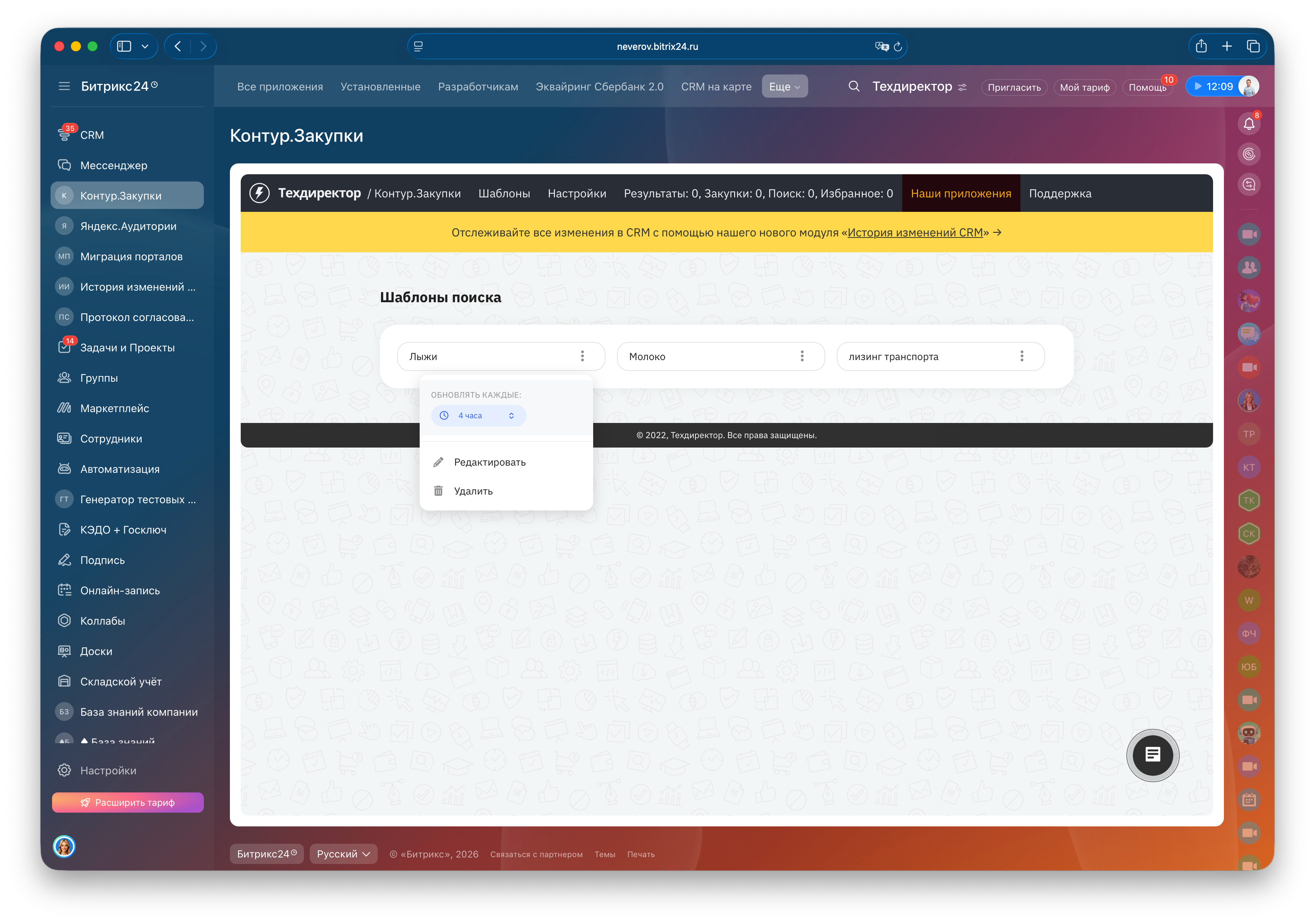This screenshot has height=924, width=1315.
Task: Click the neverov.bitrix24.ru address bar
Action: coord(657,46)
